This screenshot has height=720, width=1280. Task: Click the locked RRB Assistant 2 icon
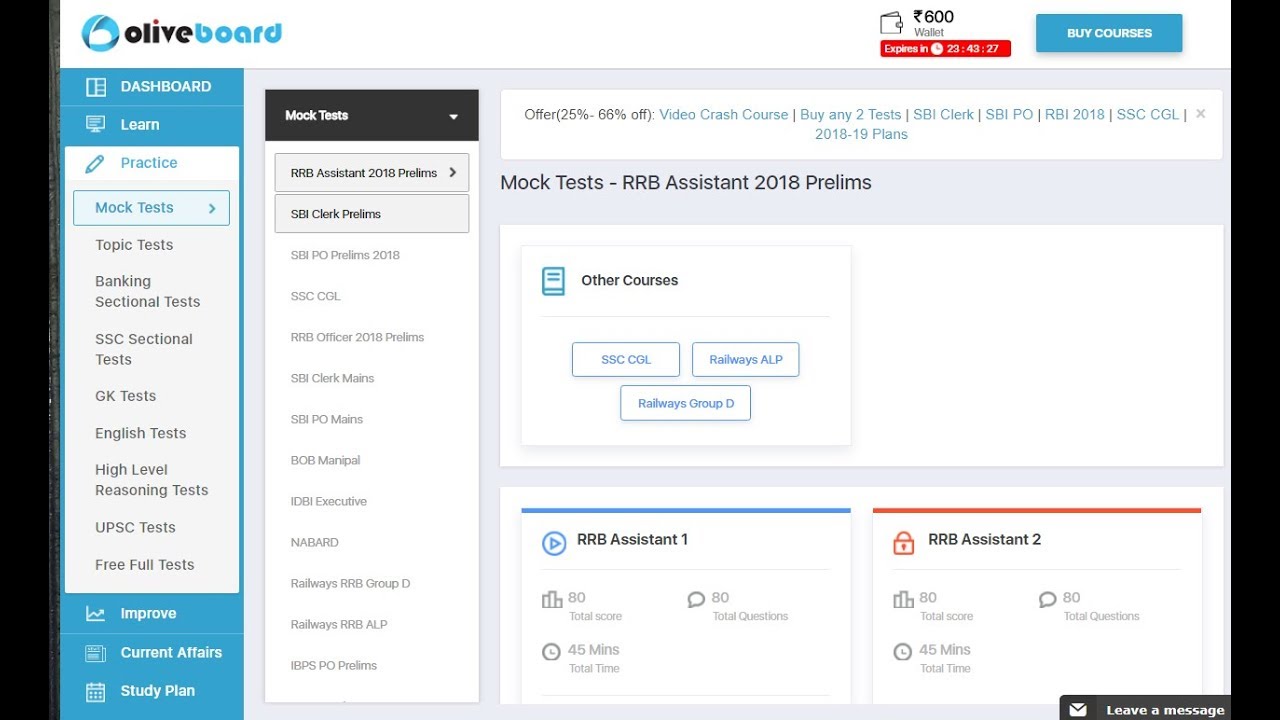(903, 543)
